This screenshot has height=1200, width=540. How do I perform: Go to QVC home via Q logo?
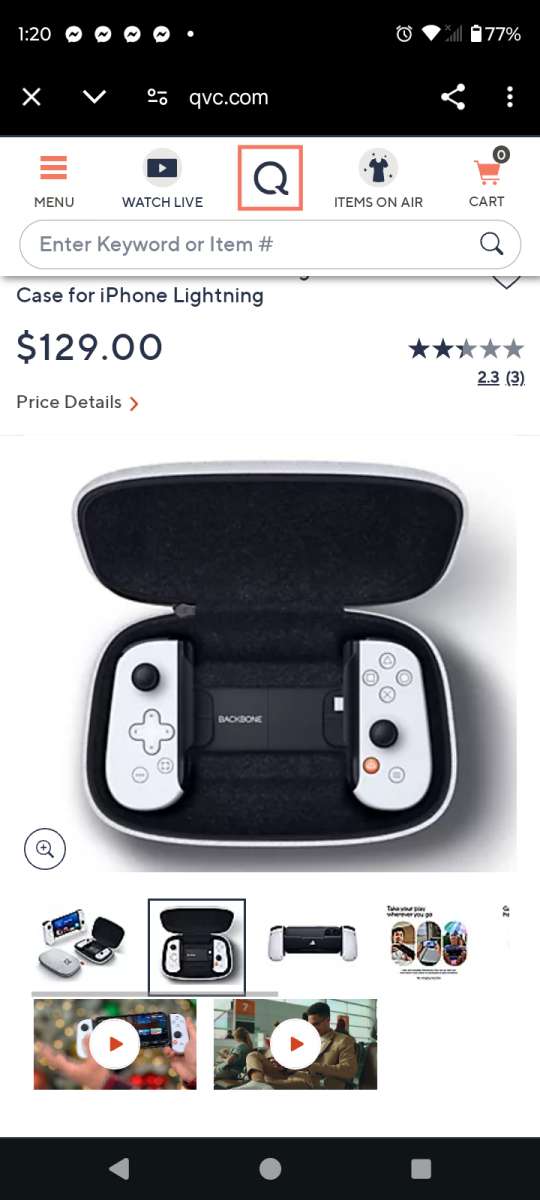pyautogui.click(x=270, y=178)
